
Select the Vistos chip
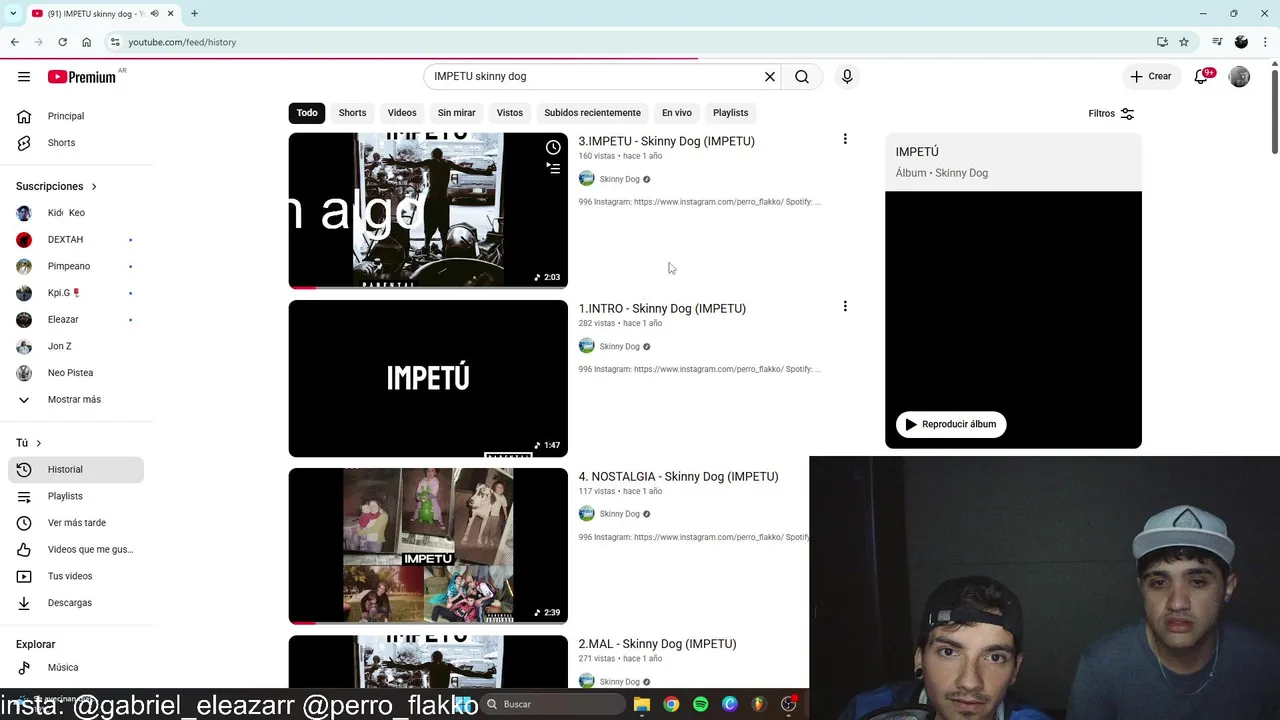click(x=510, y=113)
